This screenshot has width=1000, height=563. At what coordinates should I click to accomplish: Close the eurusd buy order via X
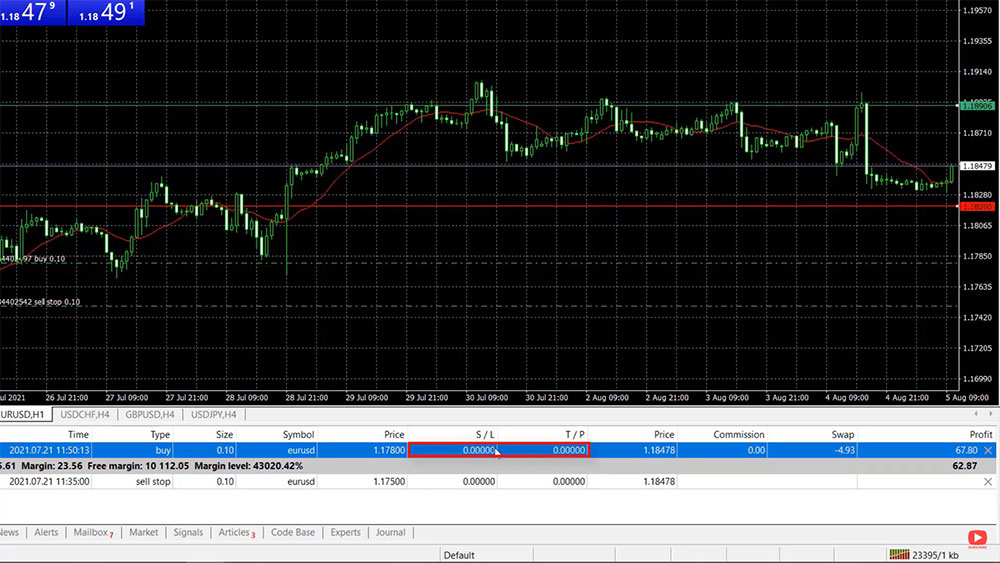coord(988,451)
